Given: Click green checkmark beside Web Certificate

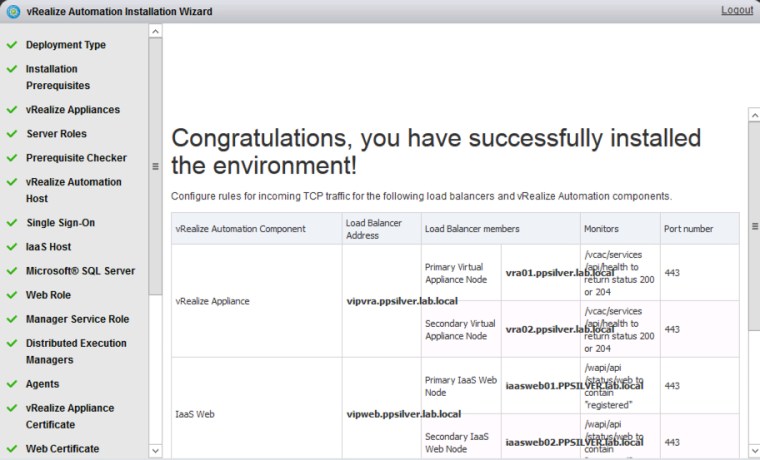Looking at the screenshot, I should click(x=12, y=449).
